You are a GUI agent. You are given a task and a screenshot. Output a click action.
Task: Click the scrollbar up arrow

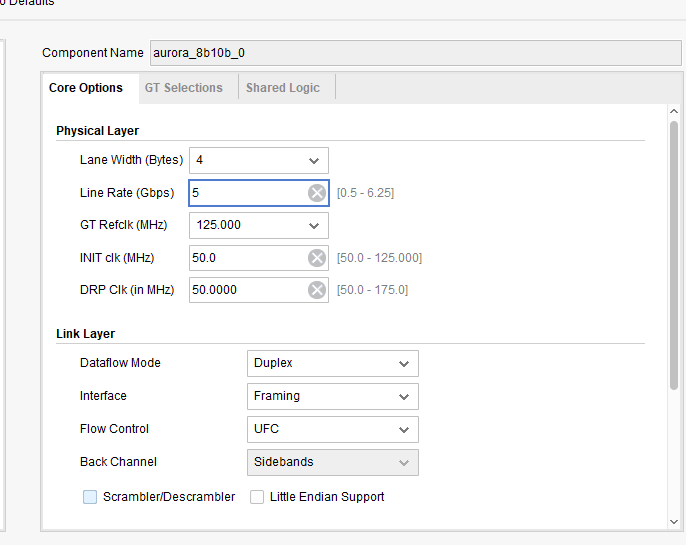[x=674, y=111]
